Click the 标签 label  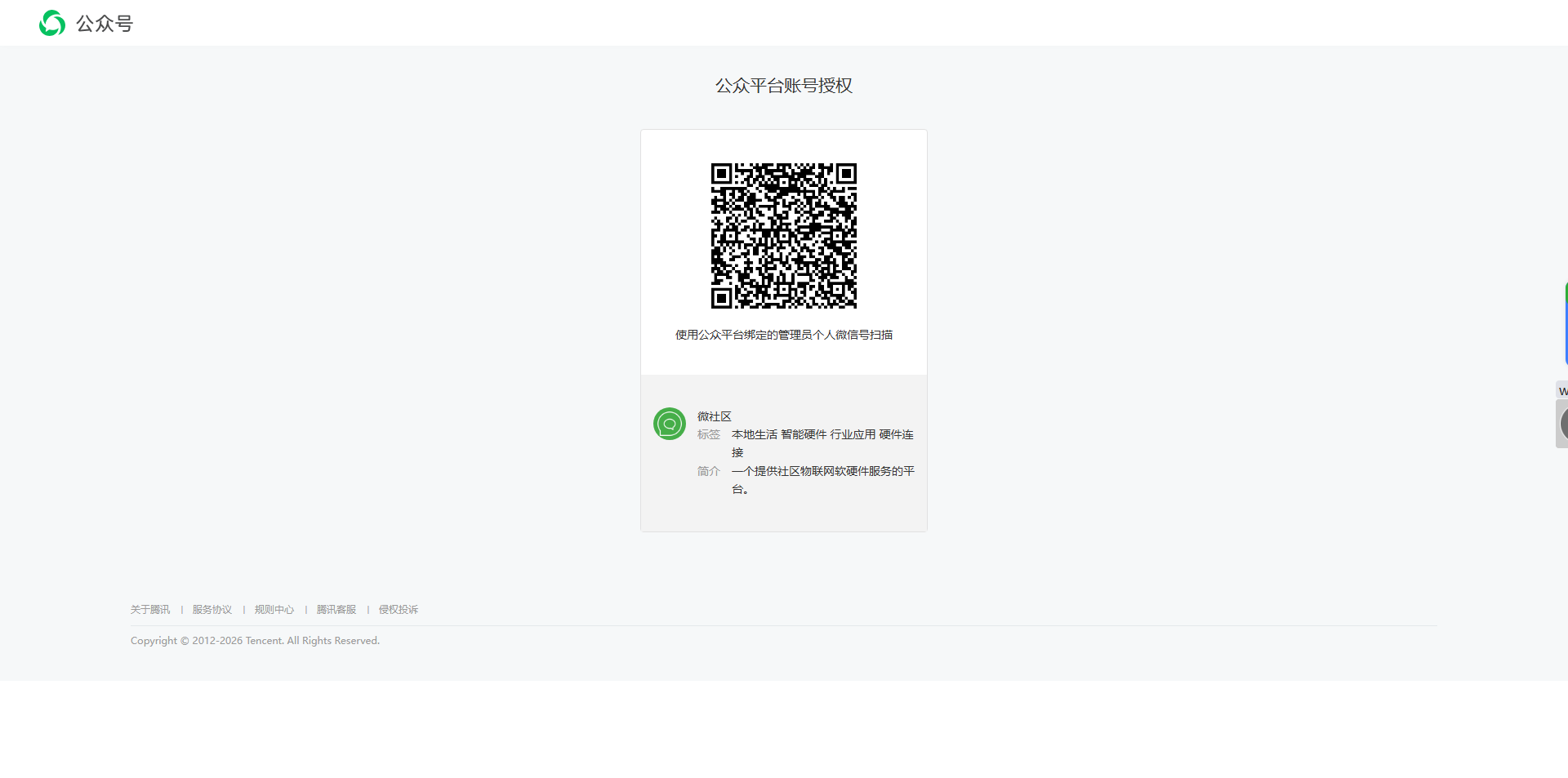[709, 434]
